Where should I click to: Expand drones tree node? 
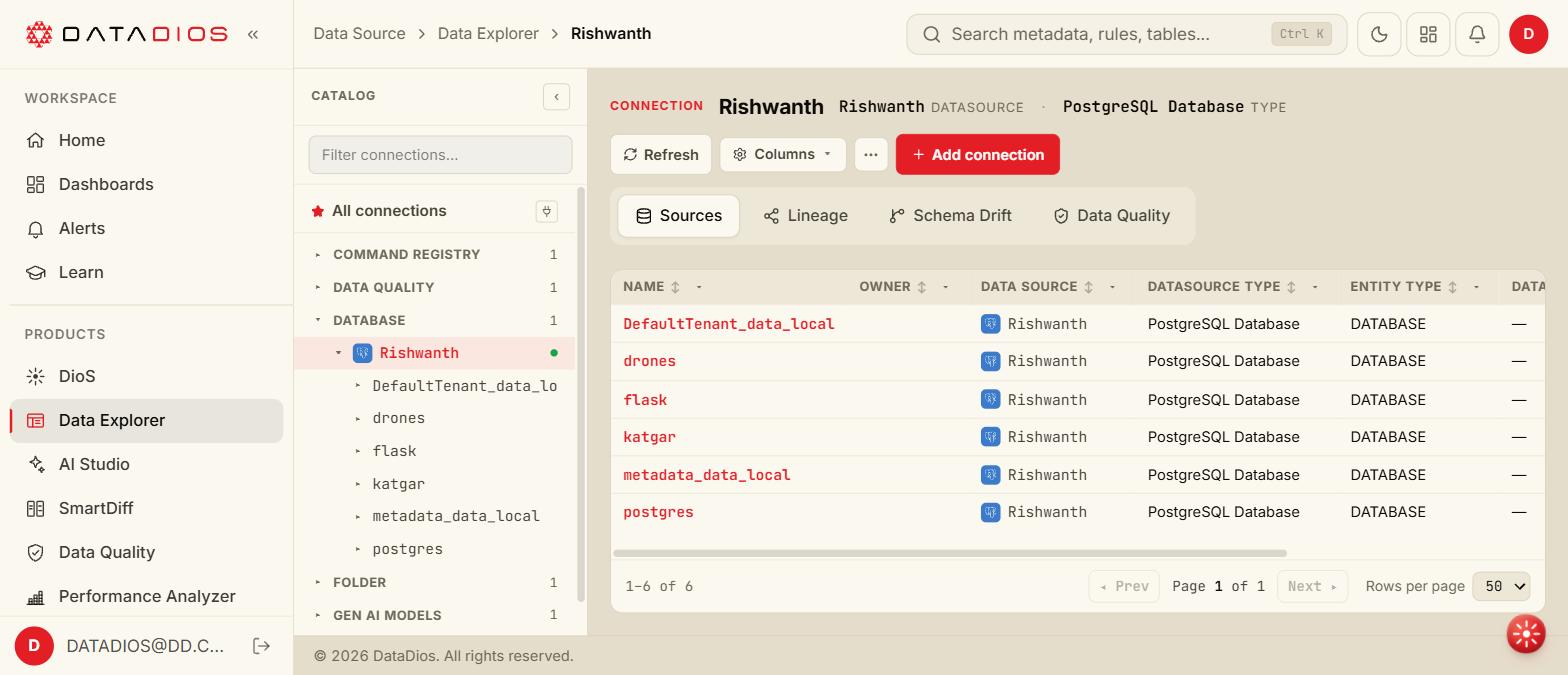click(x=358, y=418)
